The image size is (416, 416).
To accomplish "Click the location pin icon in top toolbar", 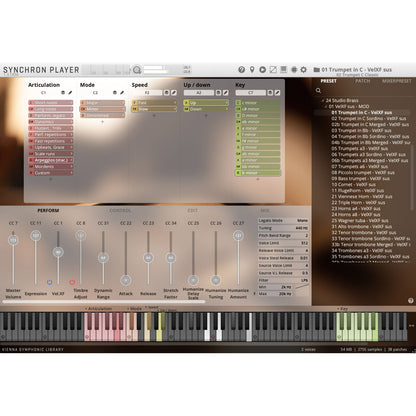I will pyautogui.click(x=252, y=69).
